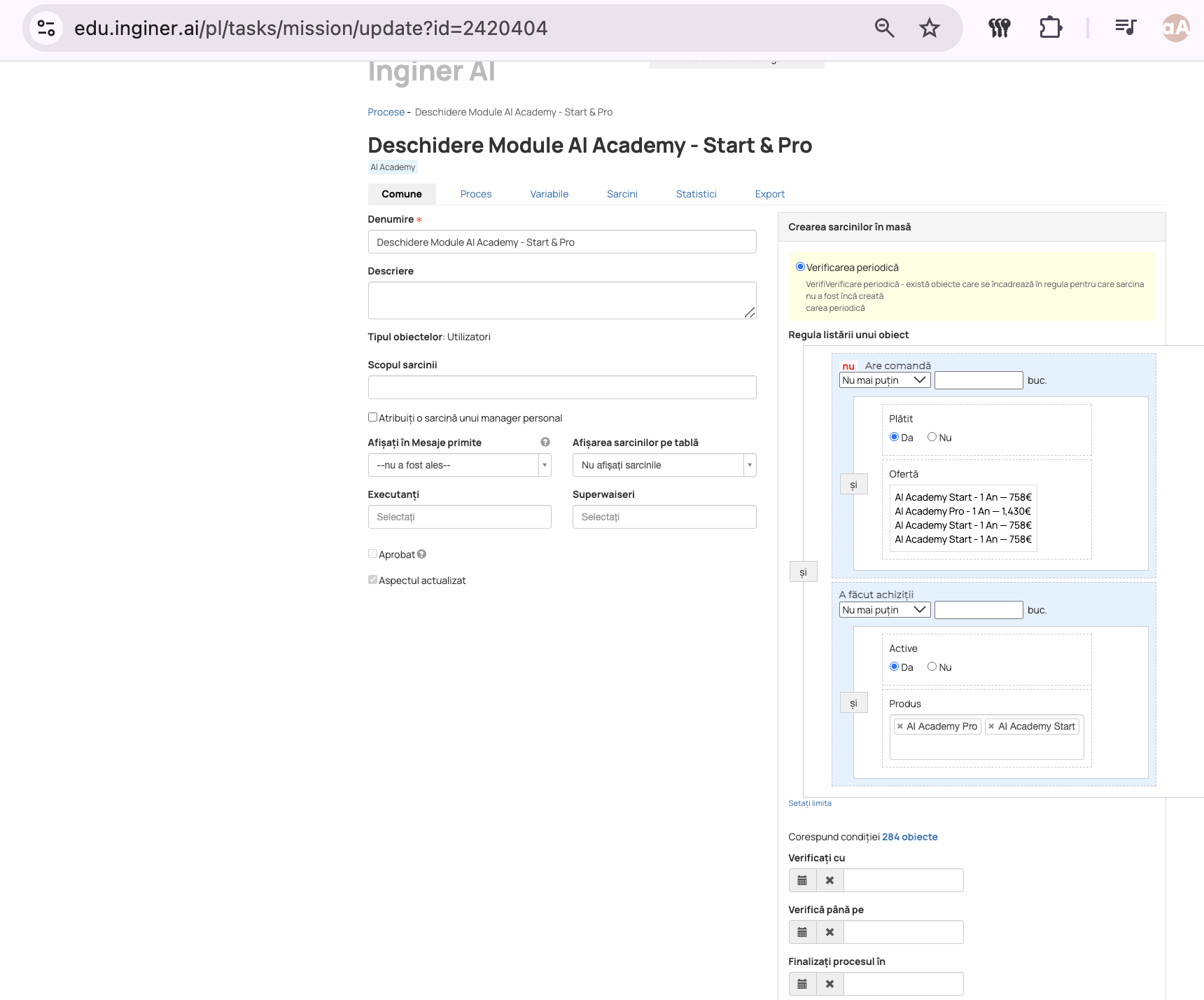Bookmark page with the star icon

[x=929, y=28]
